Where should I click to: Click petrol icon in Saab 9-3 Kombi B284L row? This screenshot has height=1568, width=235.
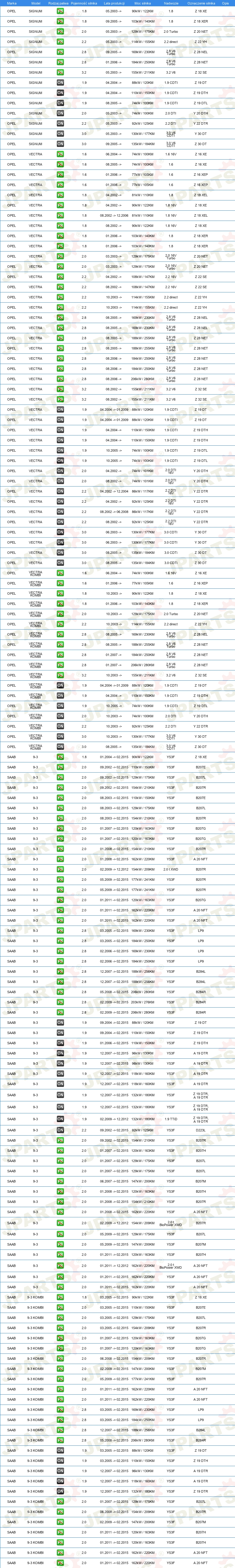(x=60, y=1430)
